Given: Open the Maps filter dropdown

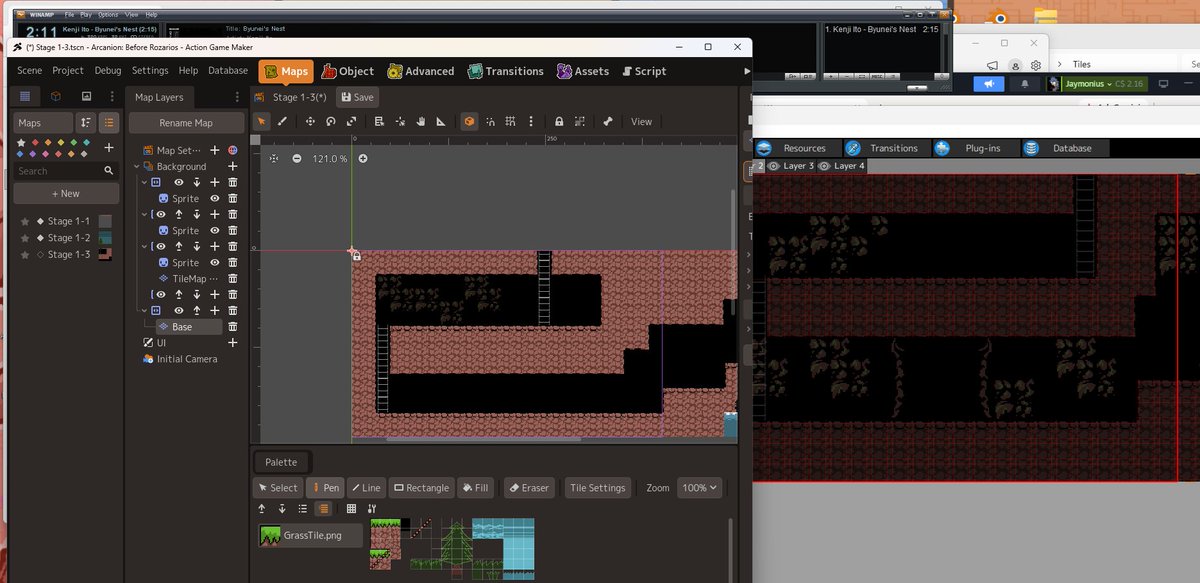Looking at the screenshot, I should 43,122.
